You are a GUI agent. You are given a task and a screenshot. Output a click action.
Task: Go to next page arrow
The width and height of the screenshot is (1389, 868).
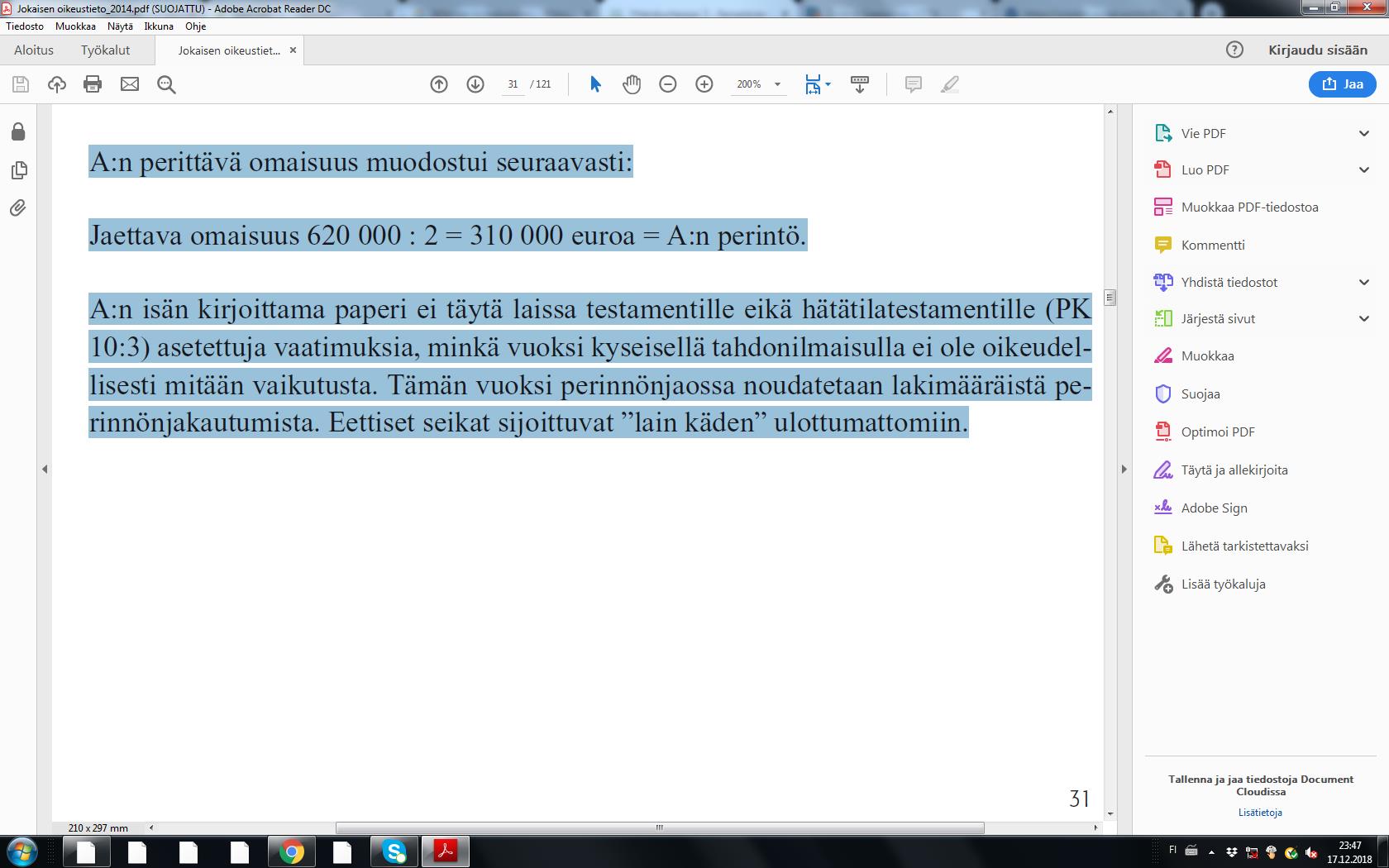click(x=475, y=84)
